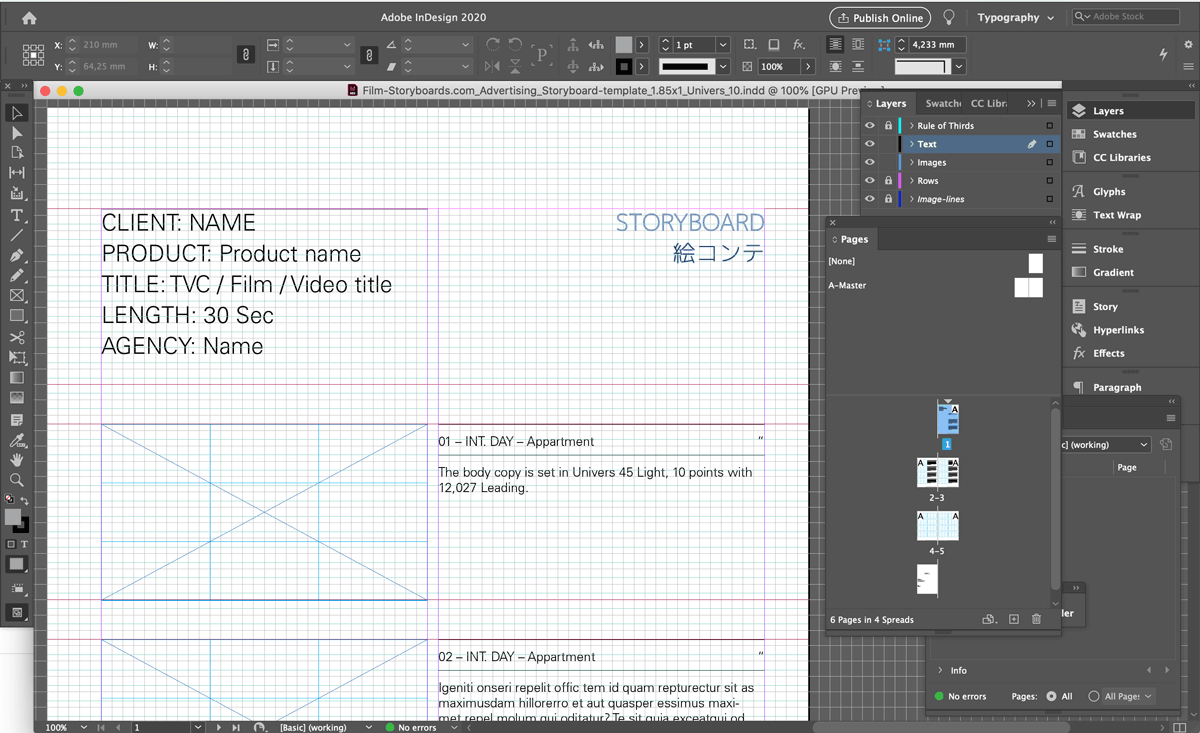The image size is (1200, 733).
Task: Click the create new page icon
Action: click(x=1013, y=620)
